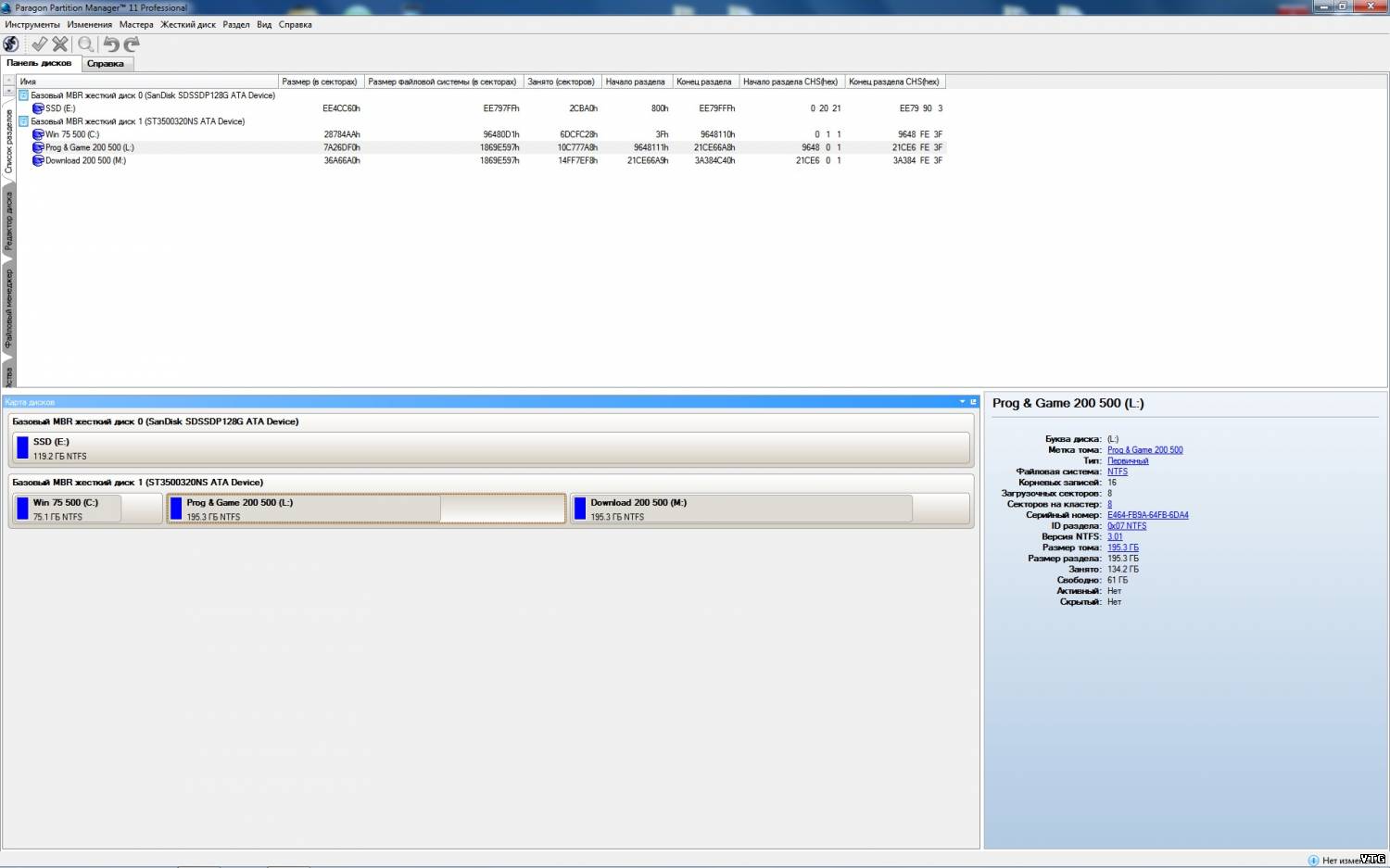Click the blue color bar of Download 200 500 block

580,509
